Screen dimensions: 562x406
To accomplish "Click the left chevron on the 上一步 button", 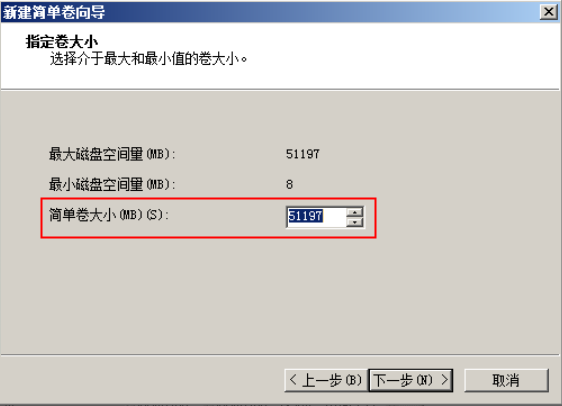I will coord(293,379).
